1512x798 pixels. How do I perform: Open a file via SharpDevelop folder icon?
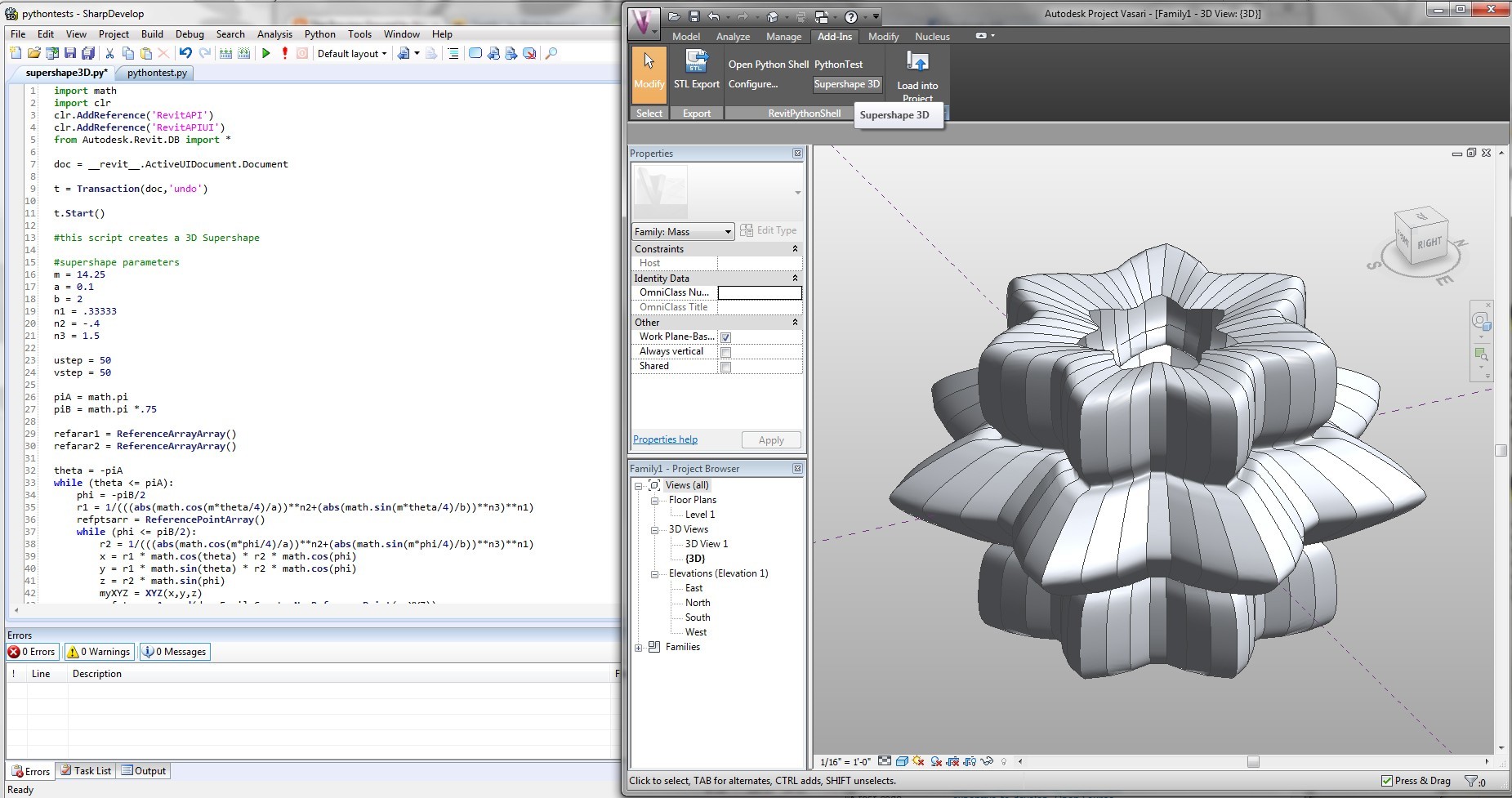click(33, 53)
